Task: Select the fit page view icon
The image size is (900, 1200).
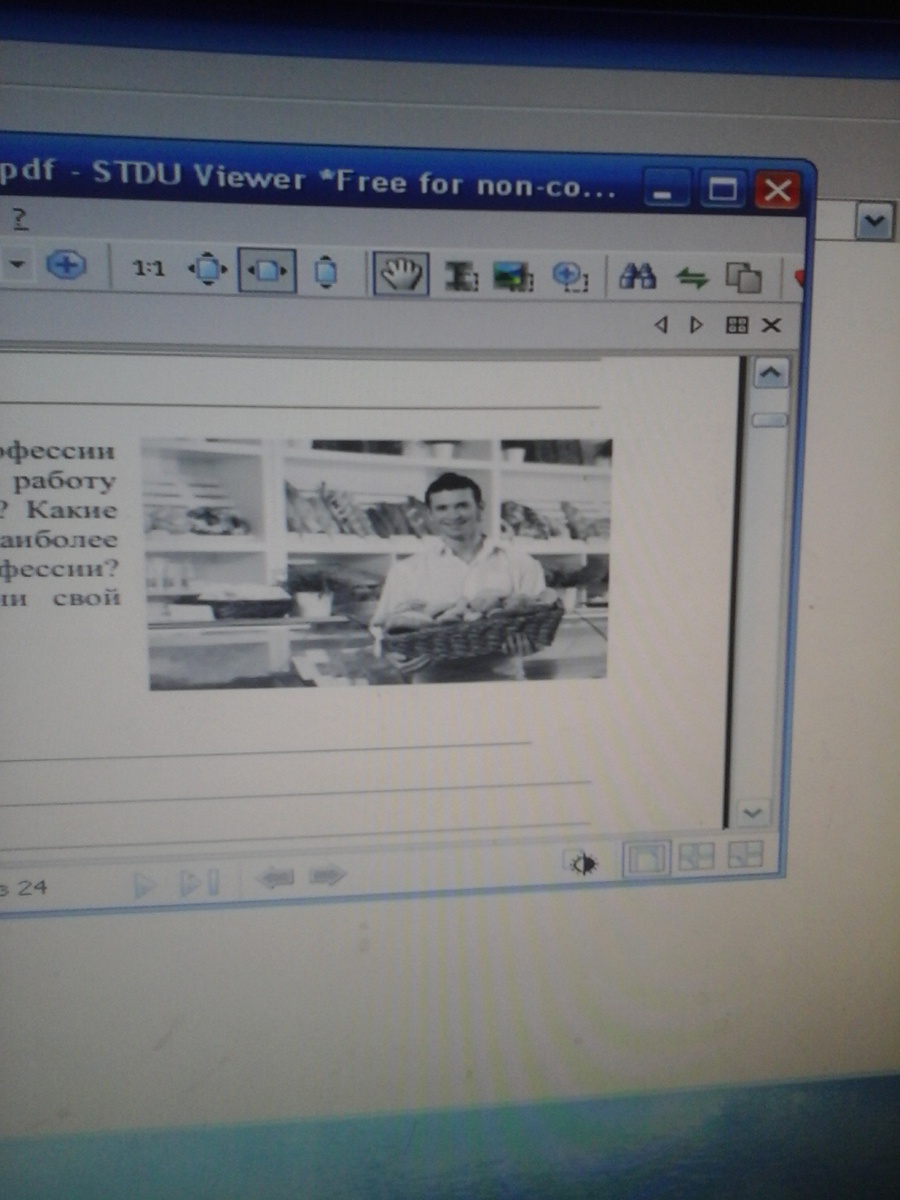Action: 208,270
